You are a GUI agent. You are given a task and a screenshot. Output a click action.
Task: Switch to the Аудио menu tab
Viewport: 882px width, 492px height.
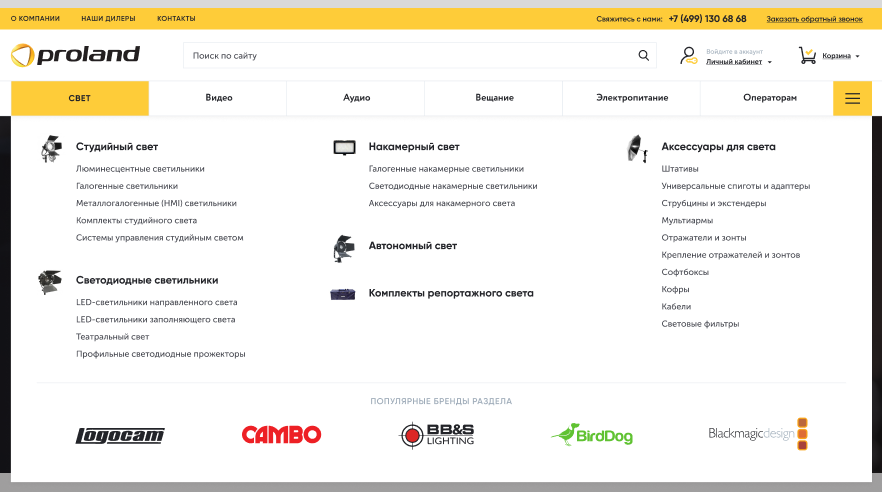(x=356, y=98)
